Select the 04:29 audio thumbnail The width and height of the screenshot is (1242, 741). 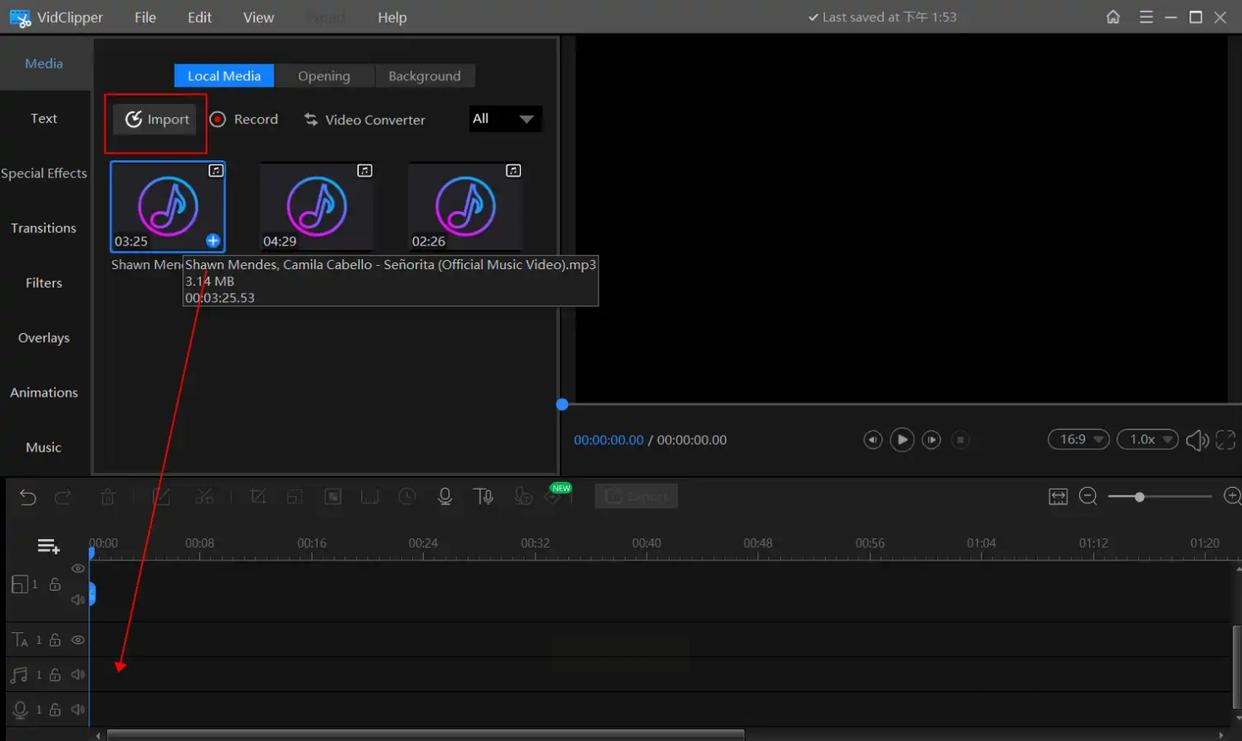click(316, 207)
